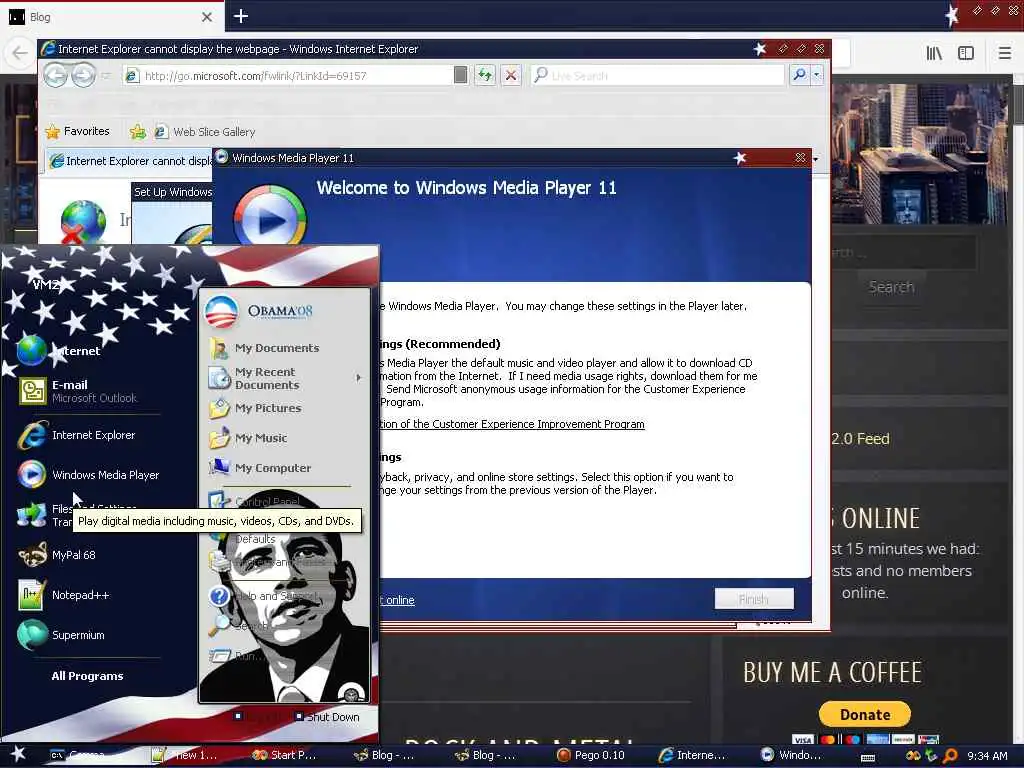Open IE search provider dropdown arrow

tap(816, 76)
